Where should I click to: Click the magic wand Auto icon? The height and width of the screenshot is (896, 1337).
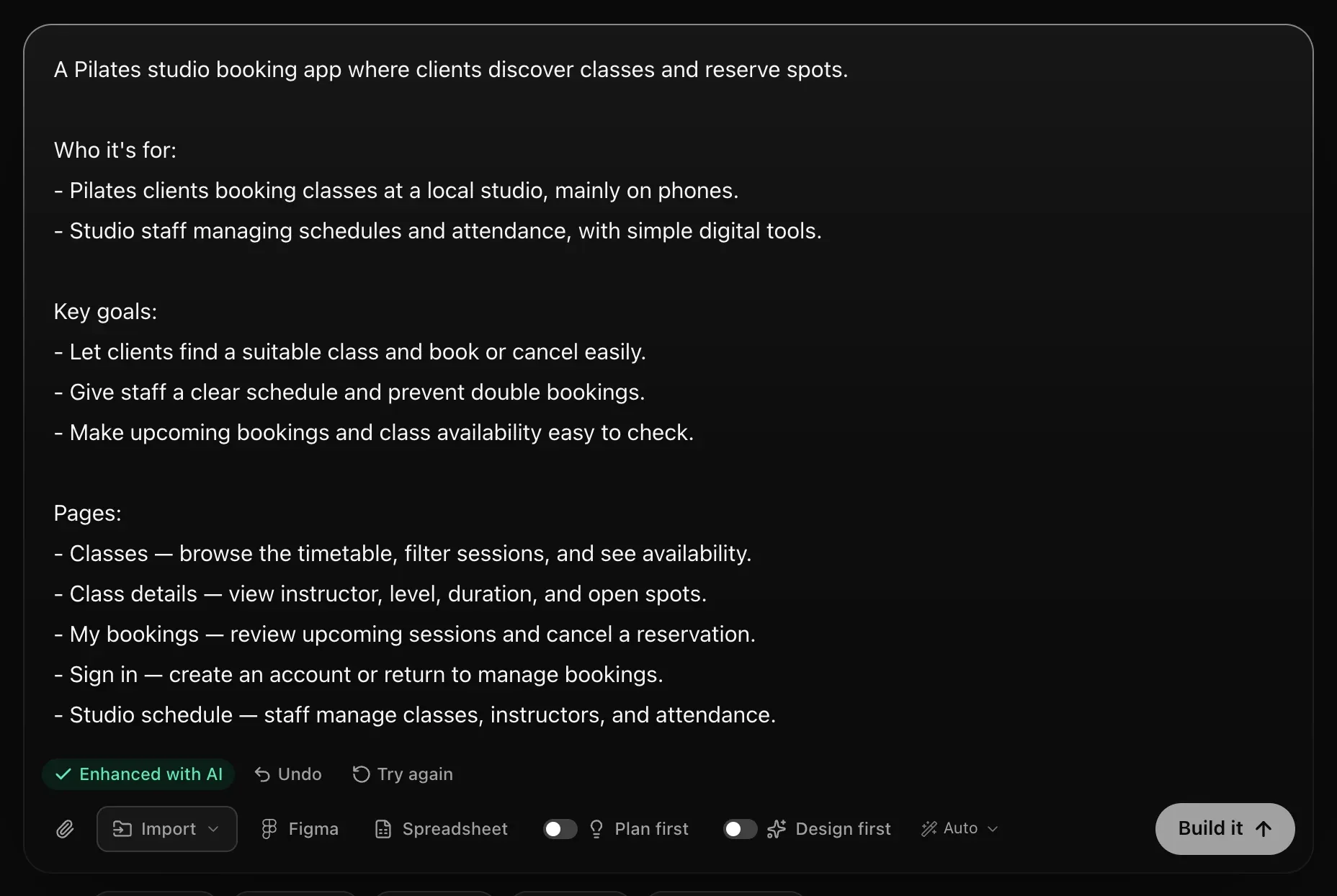pyautogui.click(x=929, y=829)
